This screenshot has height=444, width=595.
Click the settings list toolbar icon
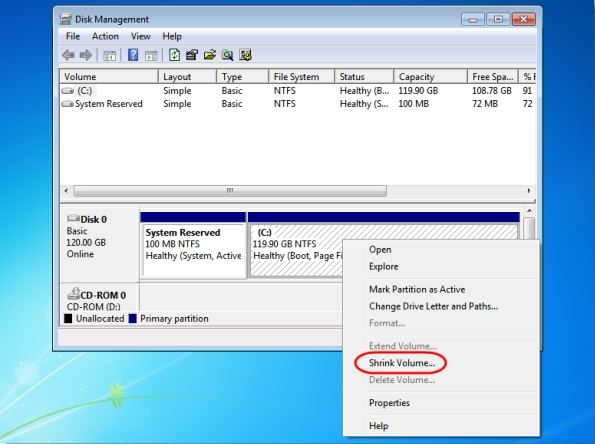click(x=246, y=55)
